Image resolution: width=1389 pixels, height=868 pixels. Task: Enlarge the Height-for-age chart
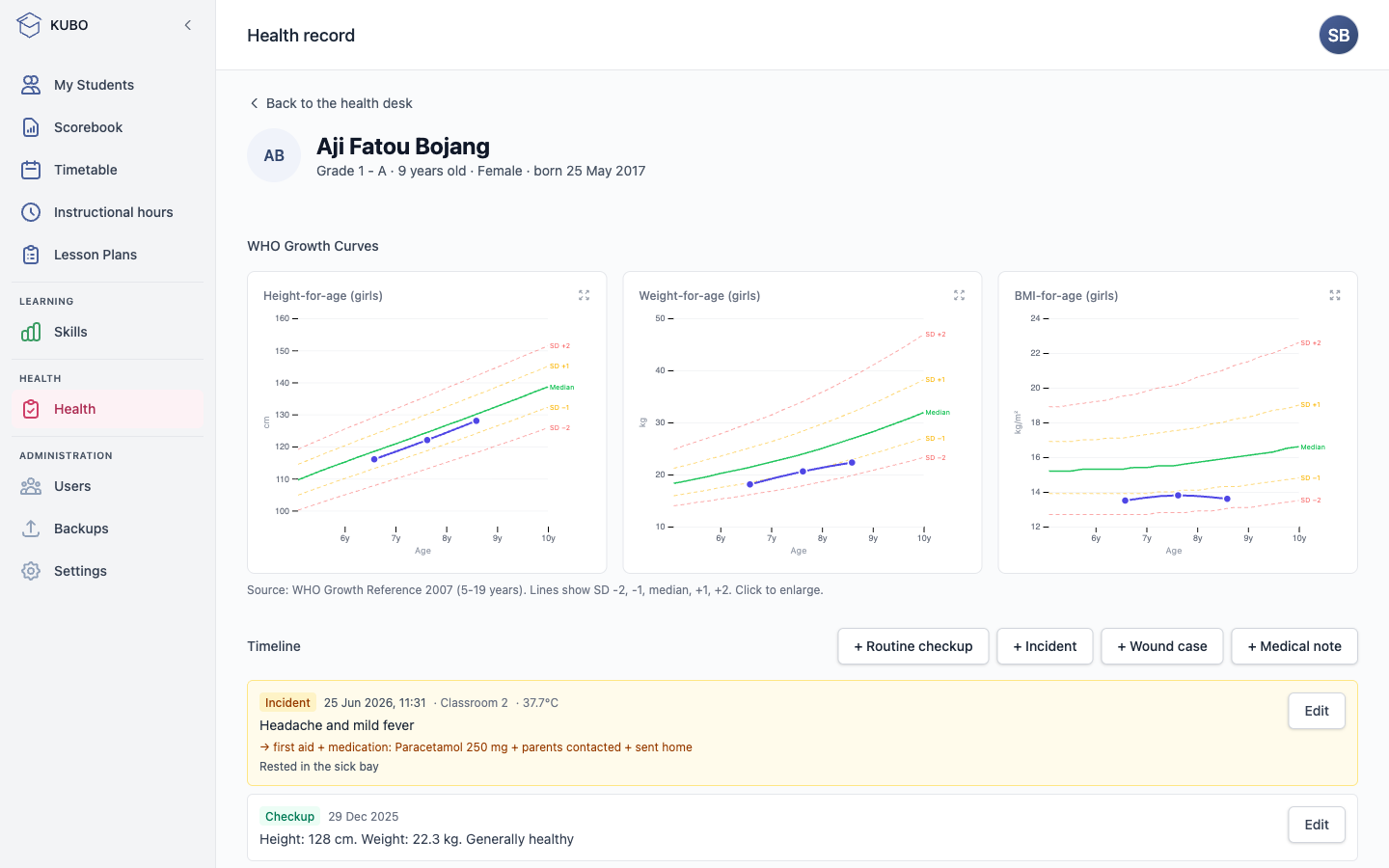click(x=584, y=295)
